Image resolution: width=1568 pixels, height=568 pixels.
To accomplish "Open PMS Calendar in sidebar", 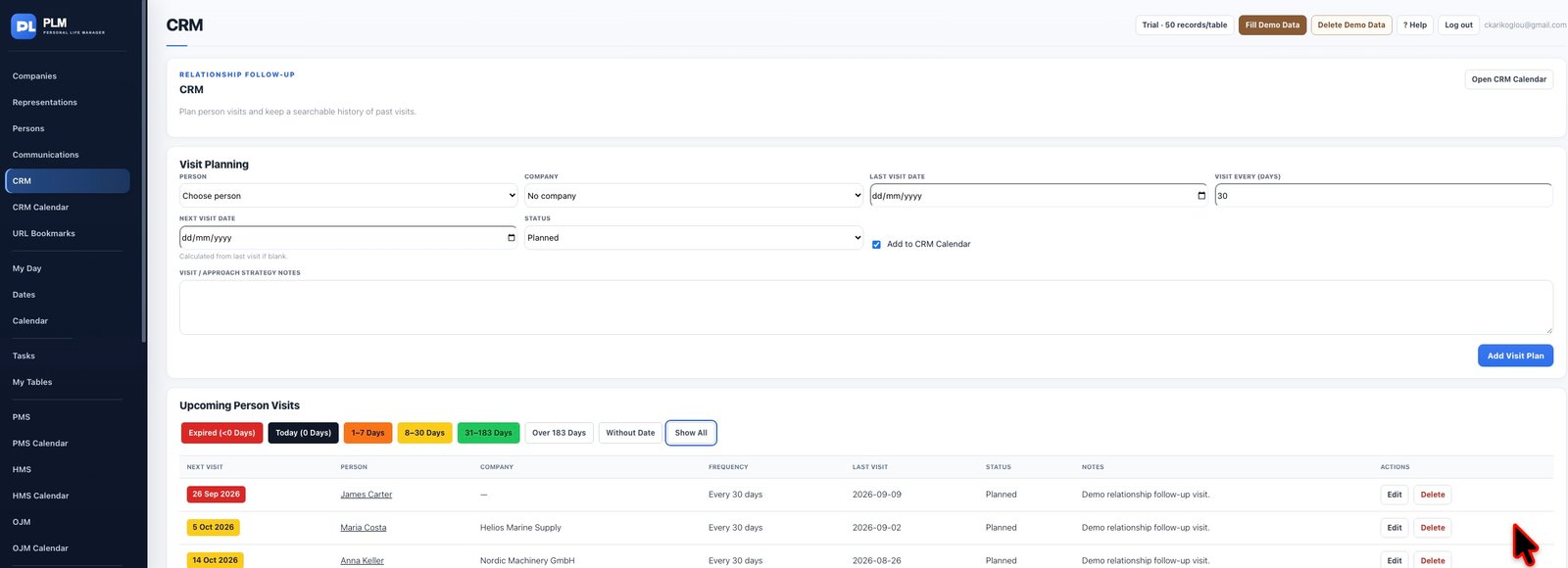I will coord(40,444).
